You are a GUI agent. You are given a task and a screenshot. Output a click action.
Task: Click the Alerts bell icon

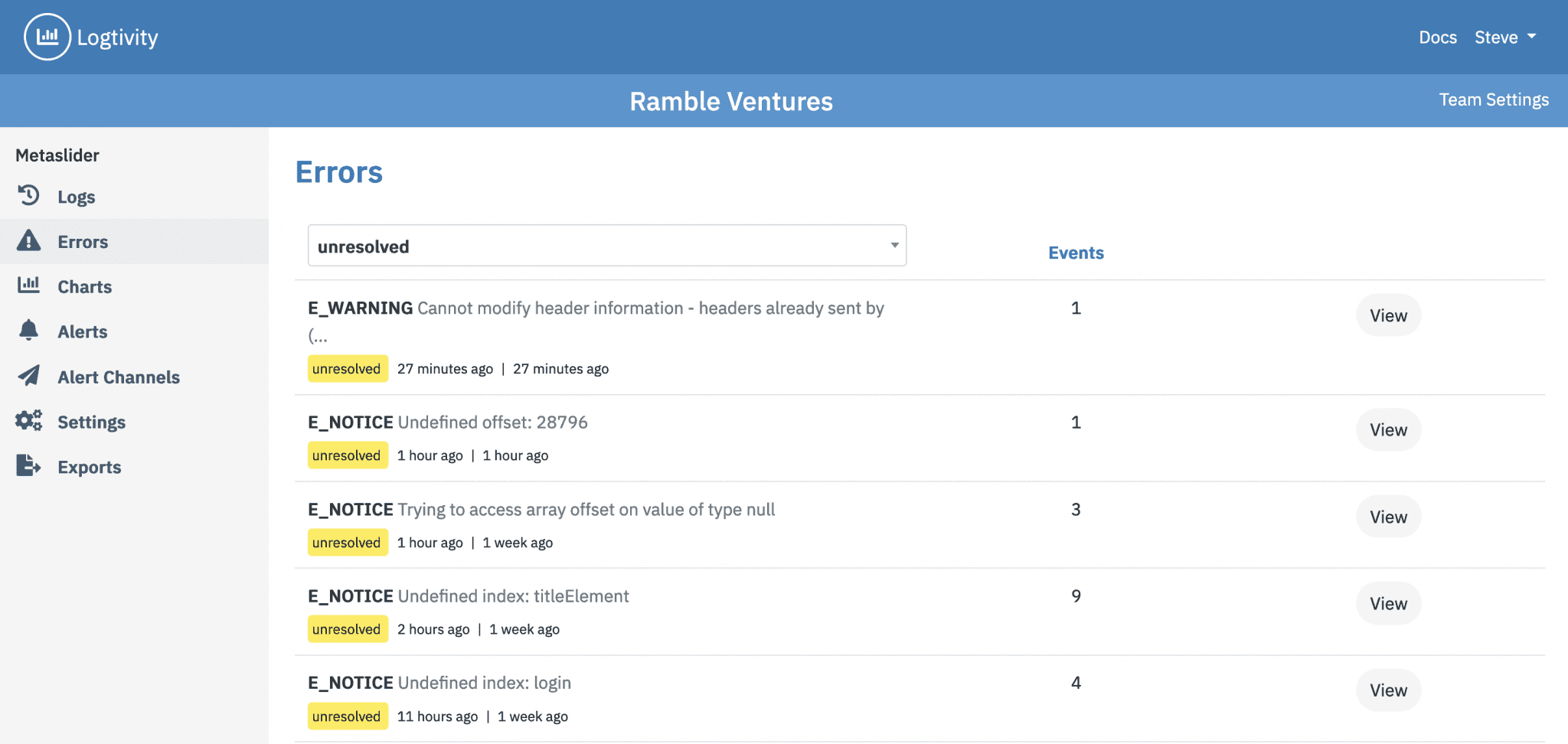pyautogui.click(x=29, y=331)
